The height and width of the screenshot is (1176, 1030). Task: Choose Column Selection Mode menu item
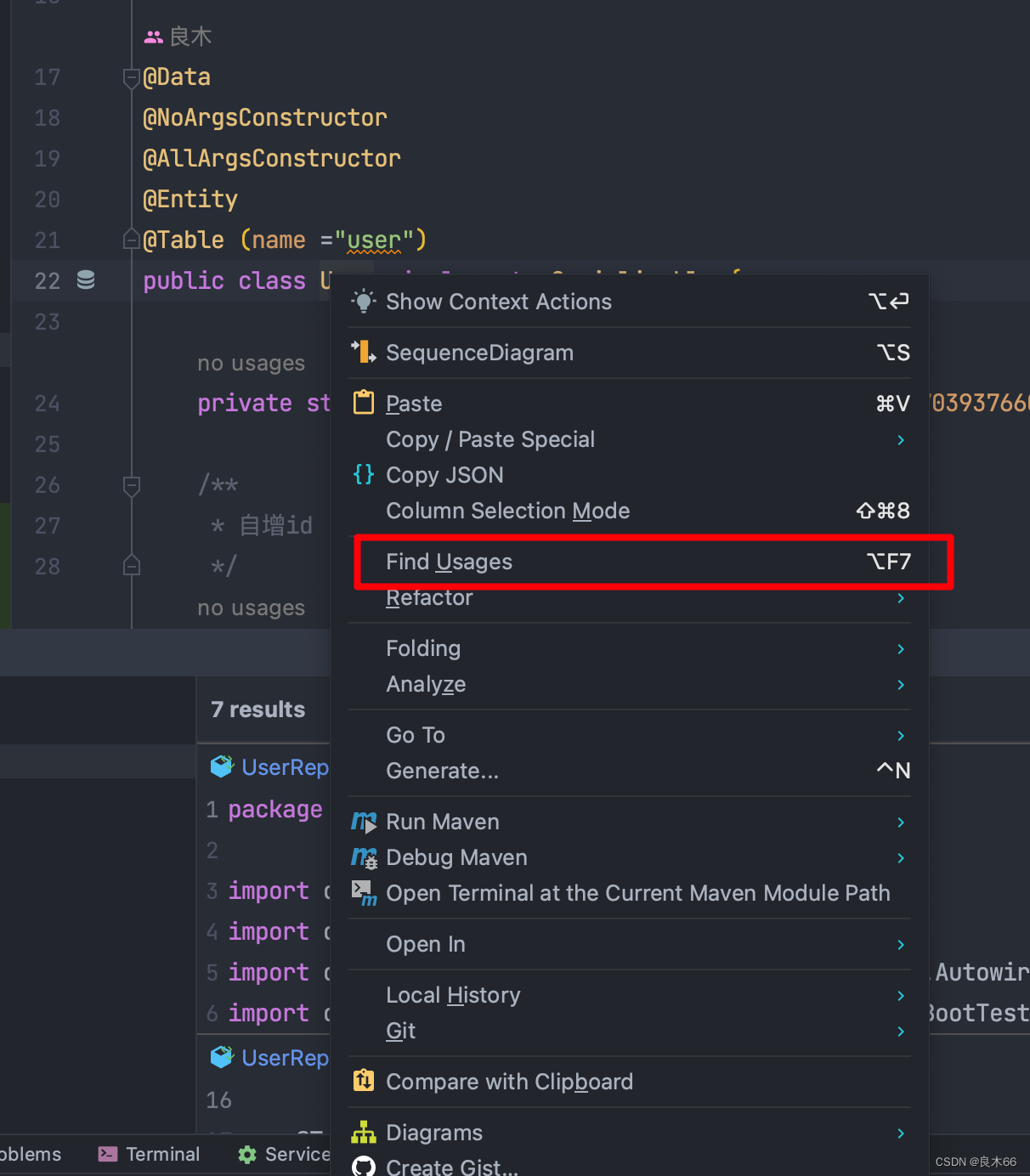pyautogui.click(x=507, y=511)
